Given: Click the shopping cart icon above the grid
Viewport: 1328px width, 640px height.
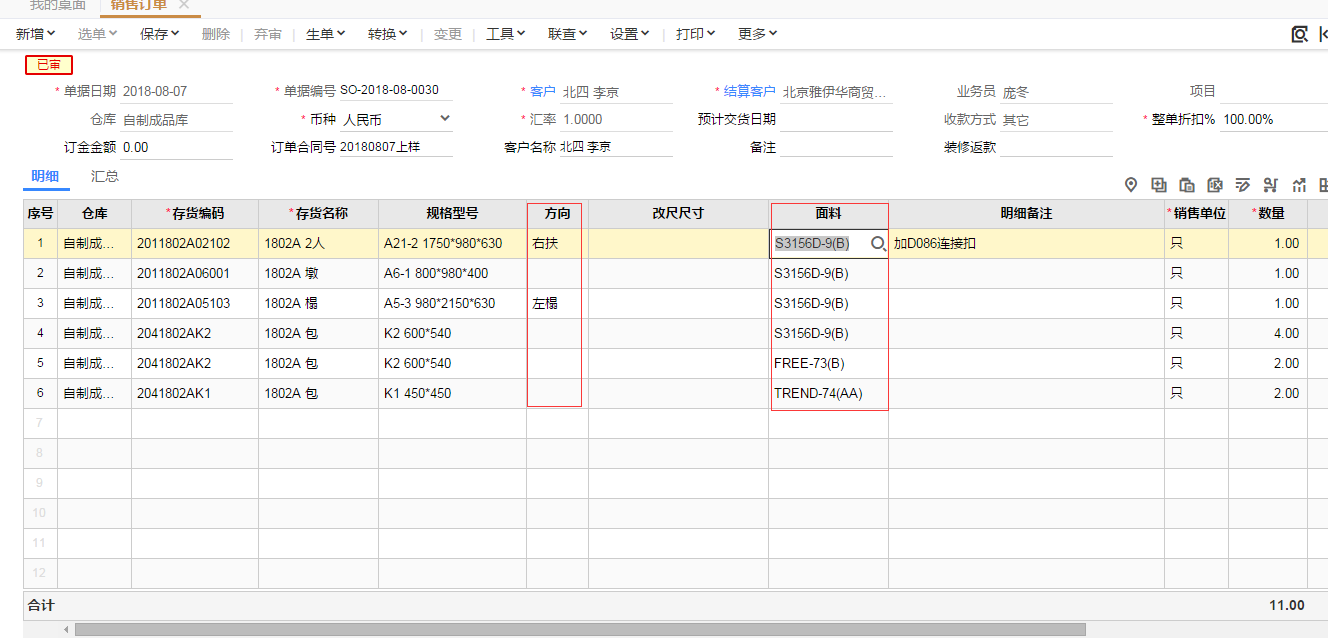Looking at the screenshot, I should 1271,185.
